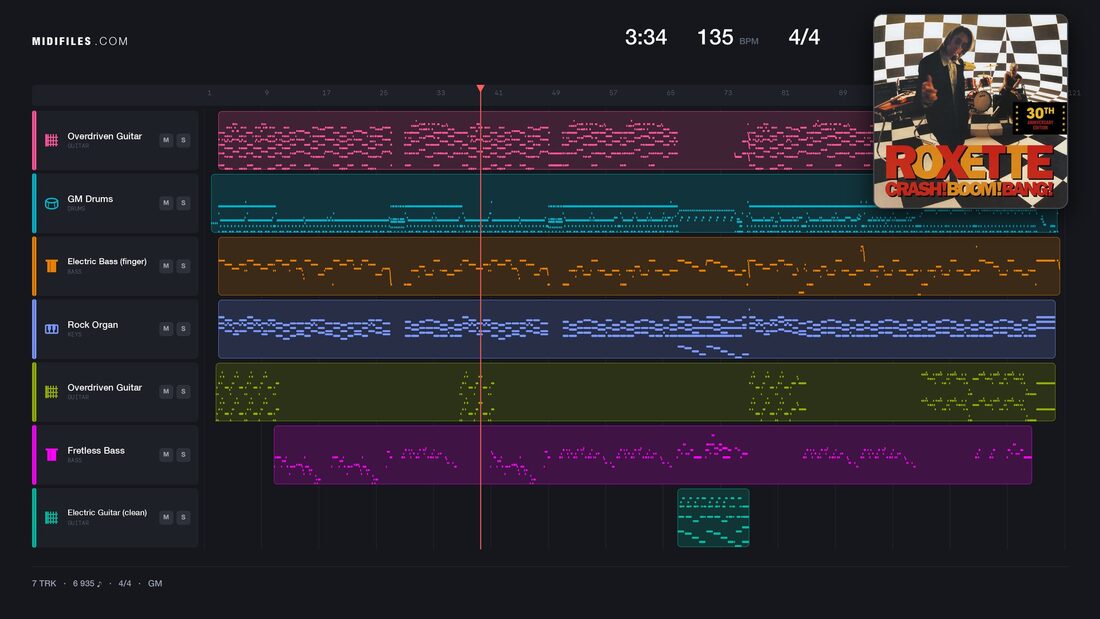Click the Electric Guitar (clean) track icon
Image resolution: width=1100 pixels, height=619 pixels.
pos(51,517)
